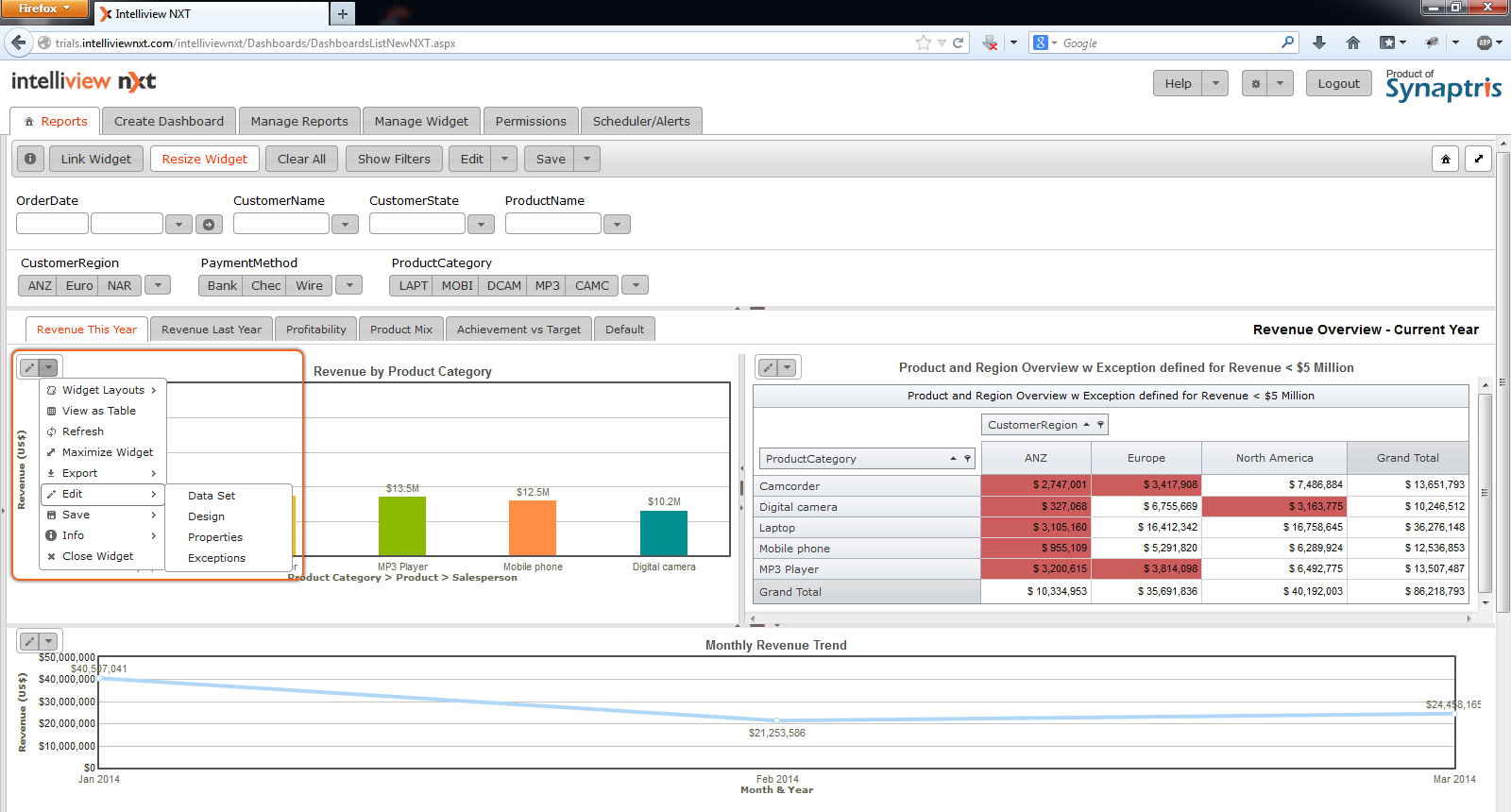
Task: Click the fullscreen expand arrows icon
Action: (x=1479, y=159)
